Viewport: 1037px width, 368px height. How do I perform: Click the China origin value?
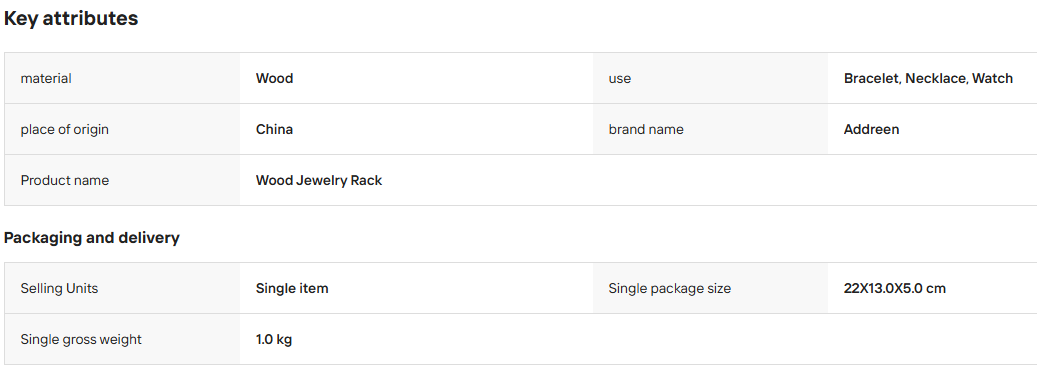pyautogui.click(x=274, y=130)
